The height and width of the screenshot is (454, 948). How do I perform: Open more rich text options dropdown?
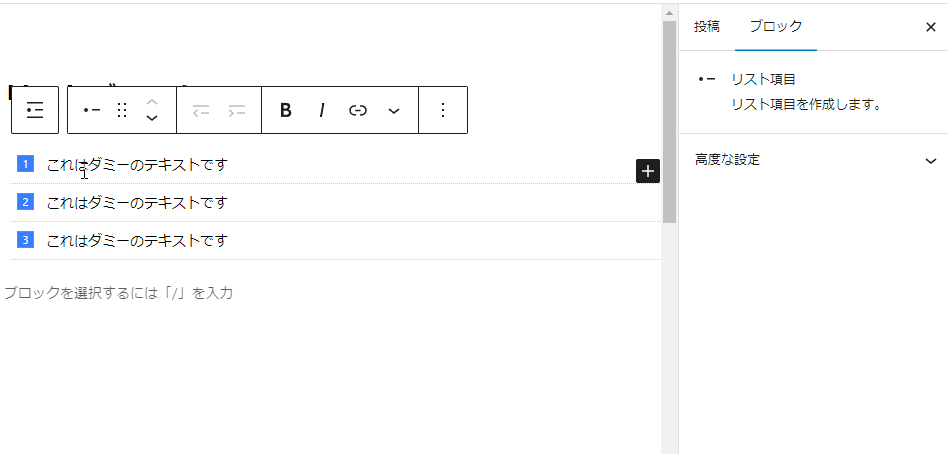coord(394,110)
